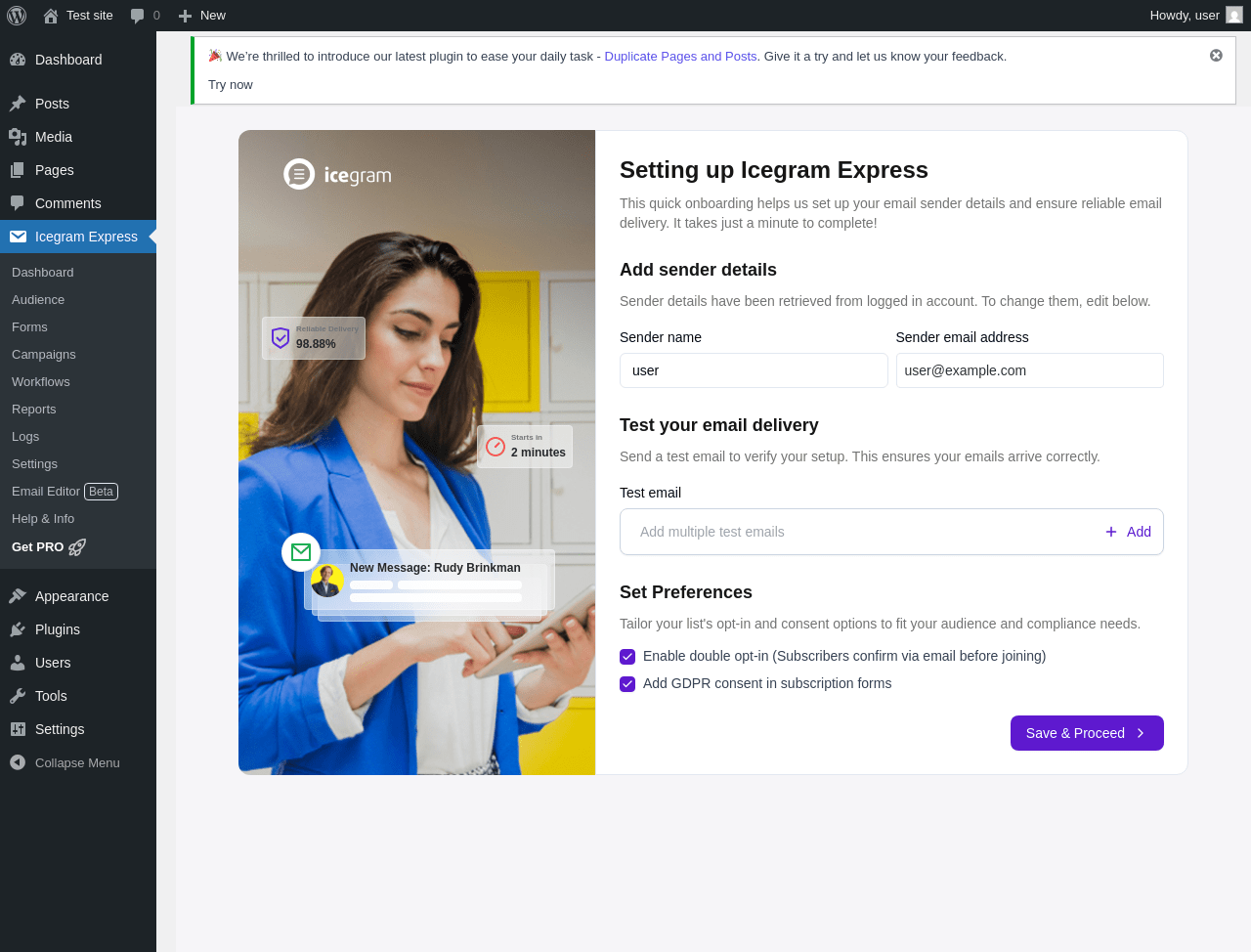Click the Comments speech bubble icon in sidebar
Viewport: 1251px width, 952px height.
pos(18,203)
